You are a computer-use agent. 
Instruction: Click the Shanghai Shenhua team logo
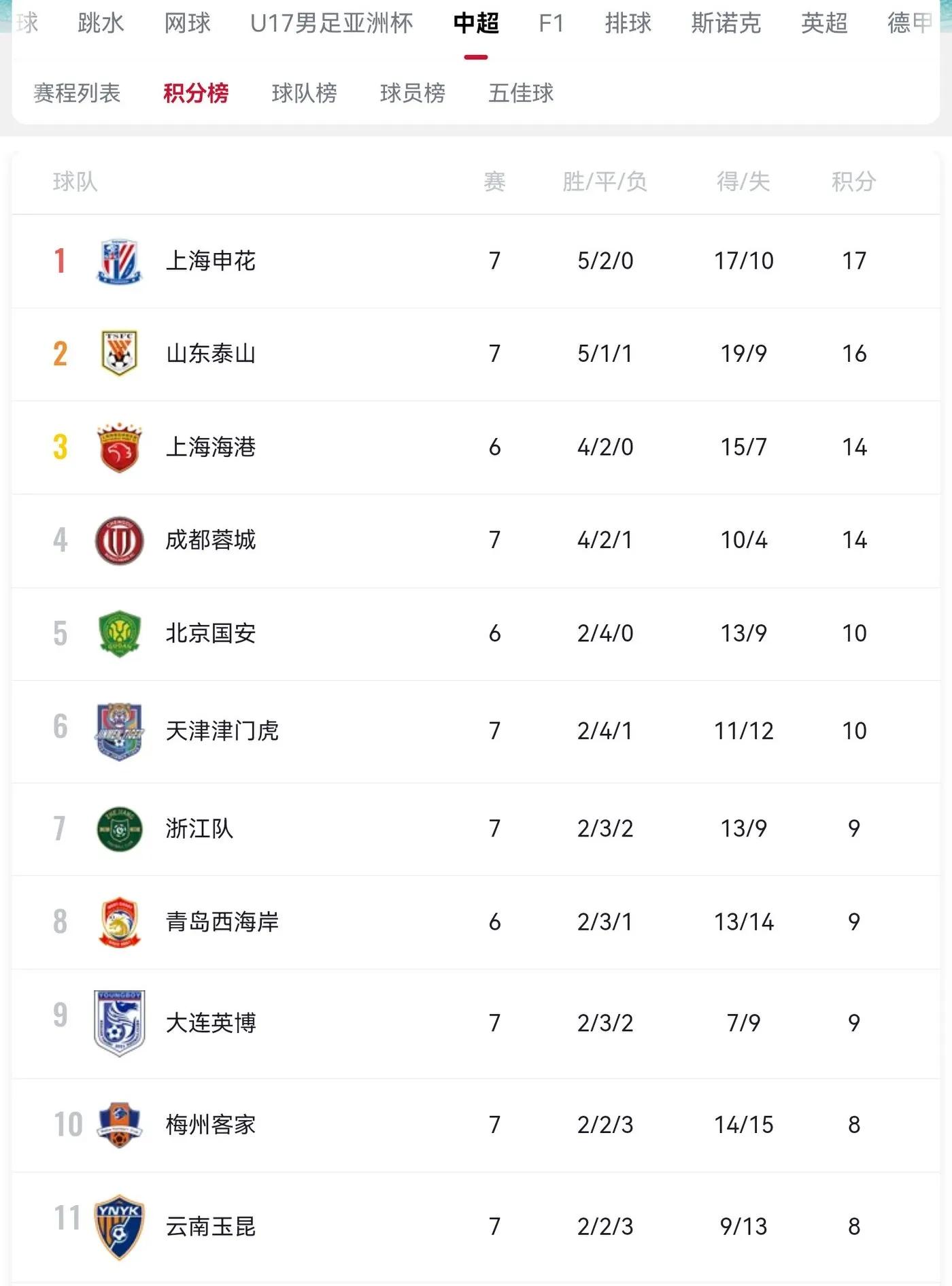pyautogui.click(x=119, y=261)
